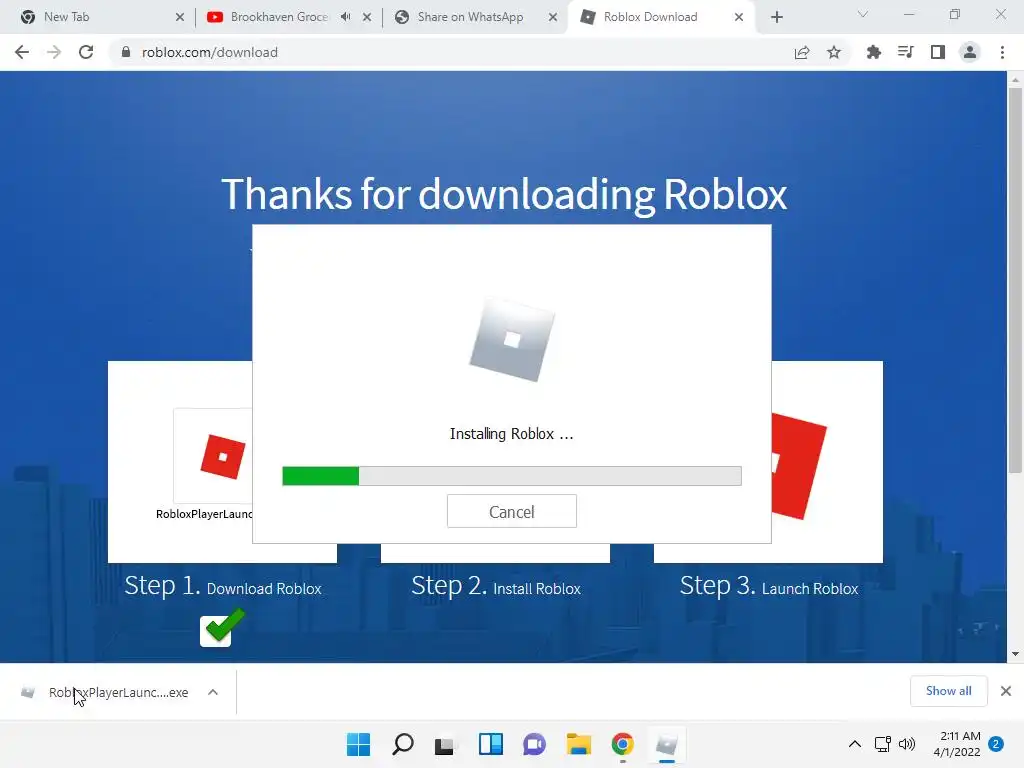
Task: Close the Roblox Download tab
Action: [739, 18]
